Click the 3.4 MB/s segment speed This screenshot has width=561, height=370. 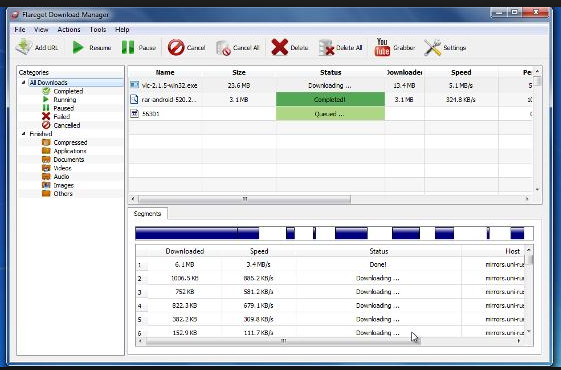point(259,264)
